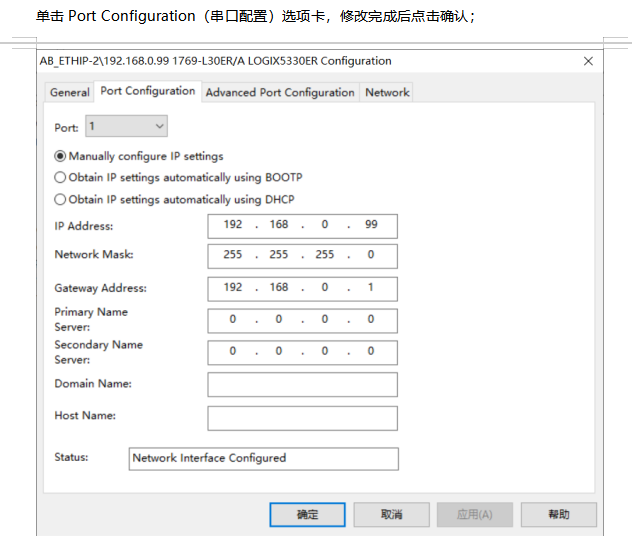Click the IP Address label

click(x=84, y=226)
